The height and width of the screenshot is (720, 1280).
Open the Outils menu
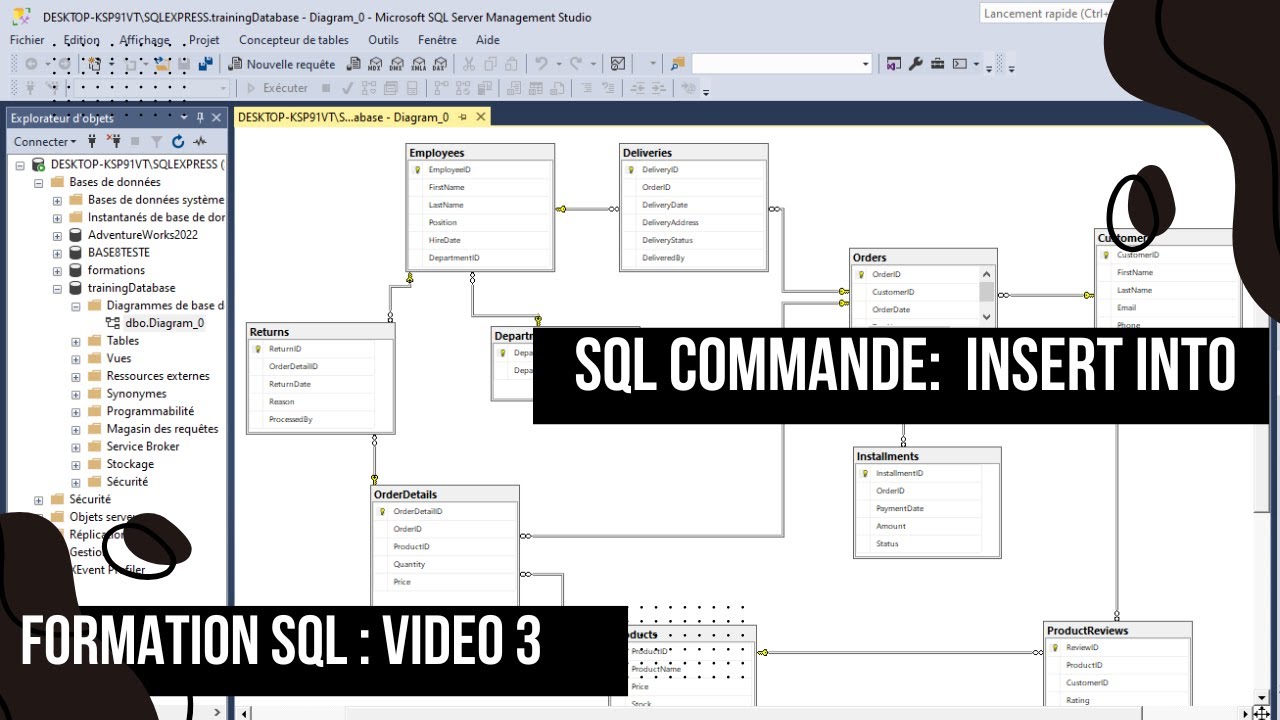pos(383,40)
